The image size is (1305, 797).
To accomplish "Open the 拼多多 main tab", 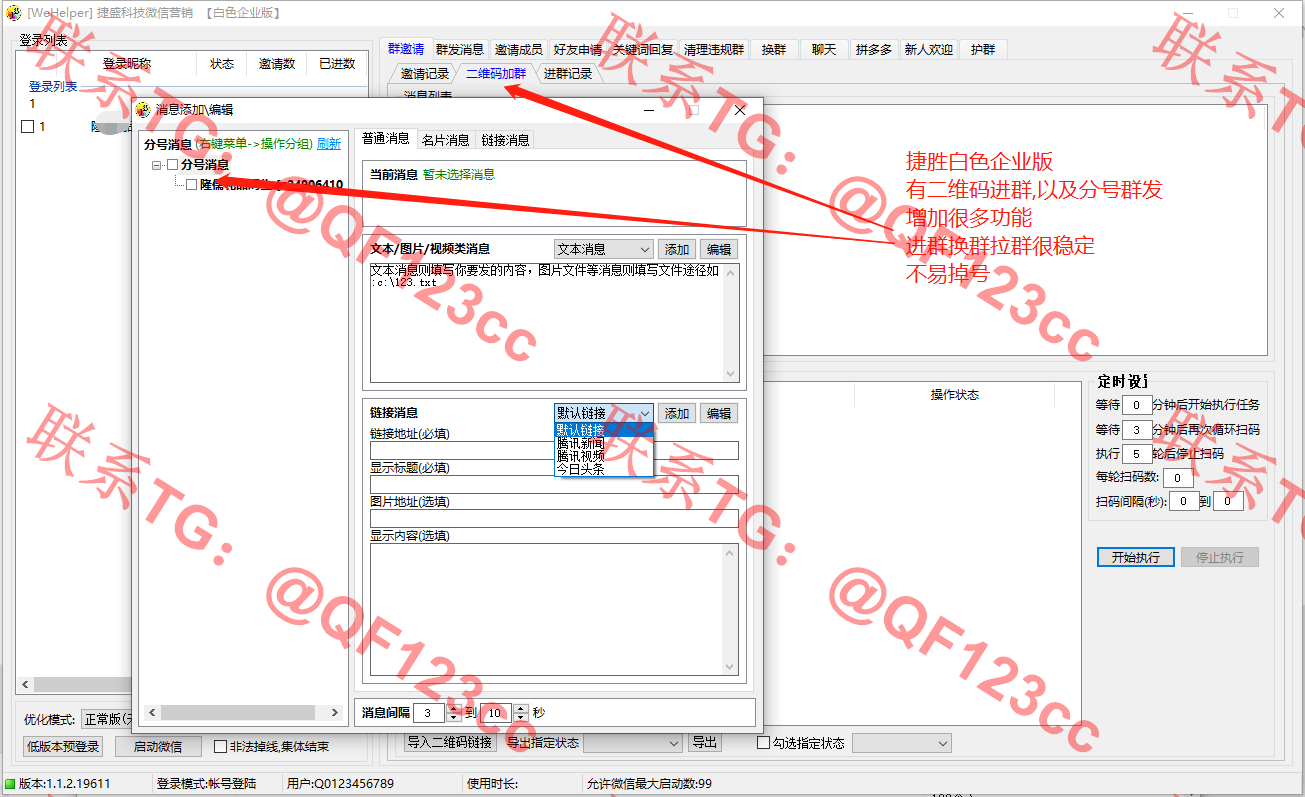I will coord(874,49).
